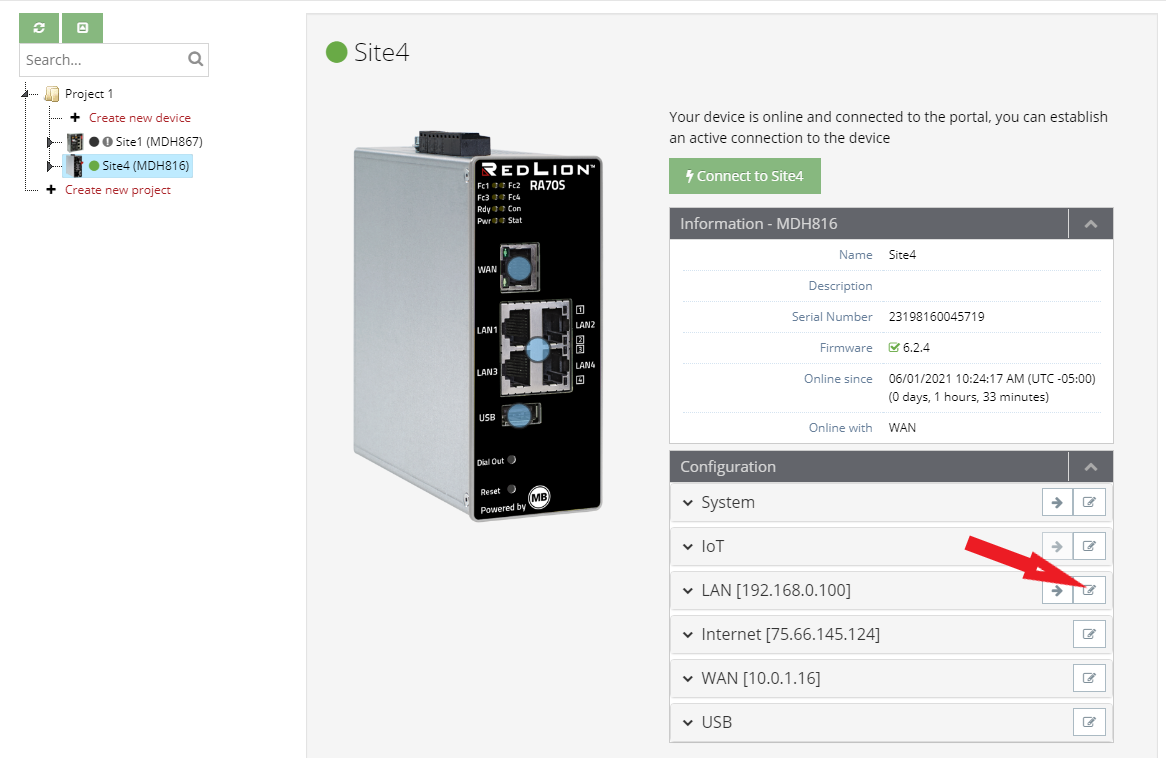This screenshot has width=1166, height=759.
Task: Focus the Search input field
Action: coord(113,59)
